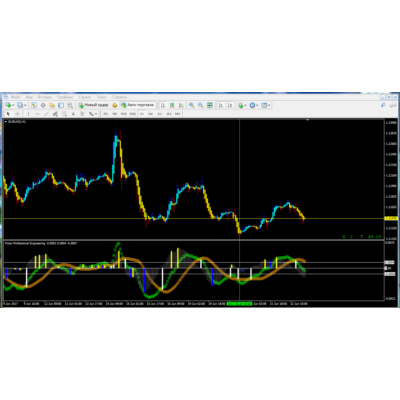400x400 pixels.
Task: Draw a vertical line
Action: [28, 114]
